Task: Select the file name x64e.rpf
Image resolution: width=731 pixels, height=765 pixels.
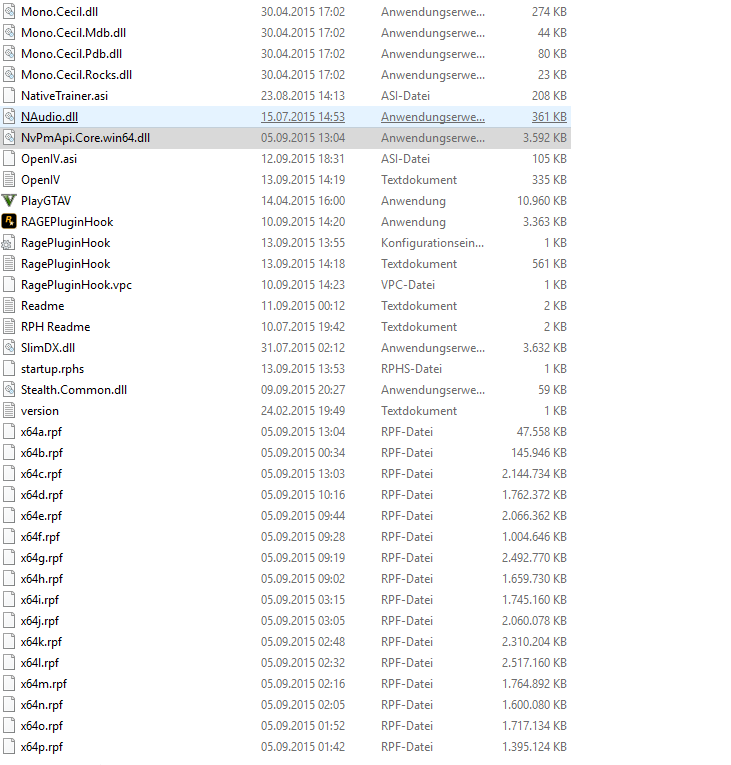Action: (41, 515)
